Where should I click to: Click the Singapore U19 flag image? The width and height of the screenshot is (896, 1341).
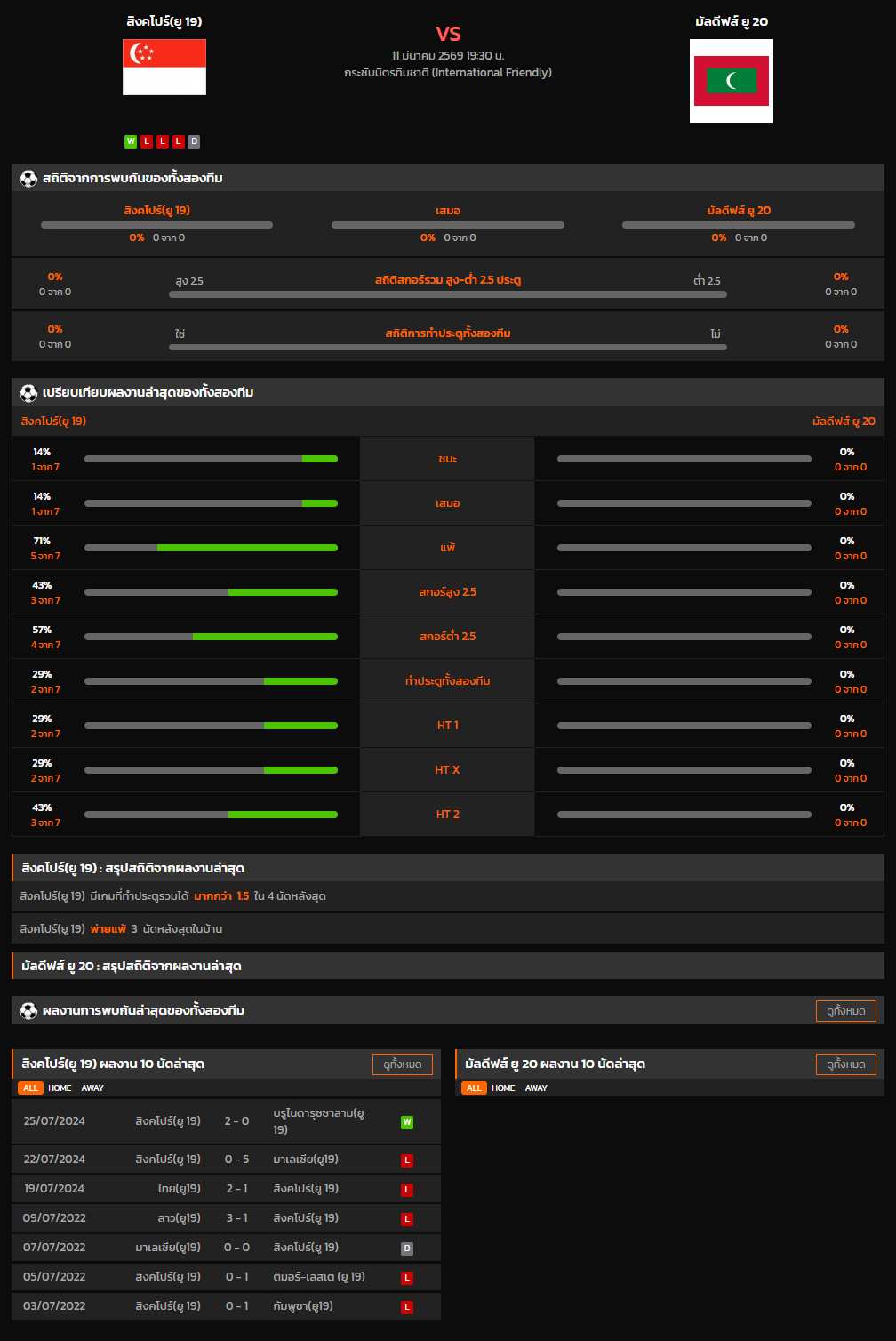(x=164, y=67)
